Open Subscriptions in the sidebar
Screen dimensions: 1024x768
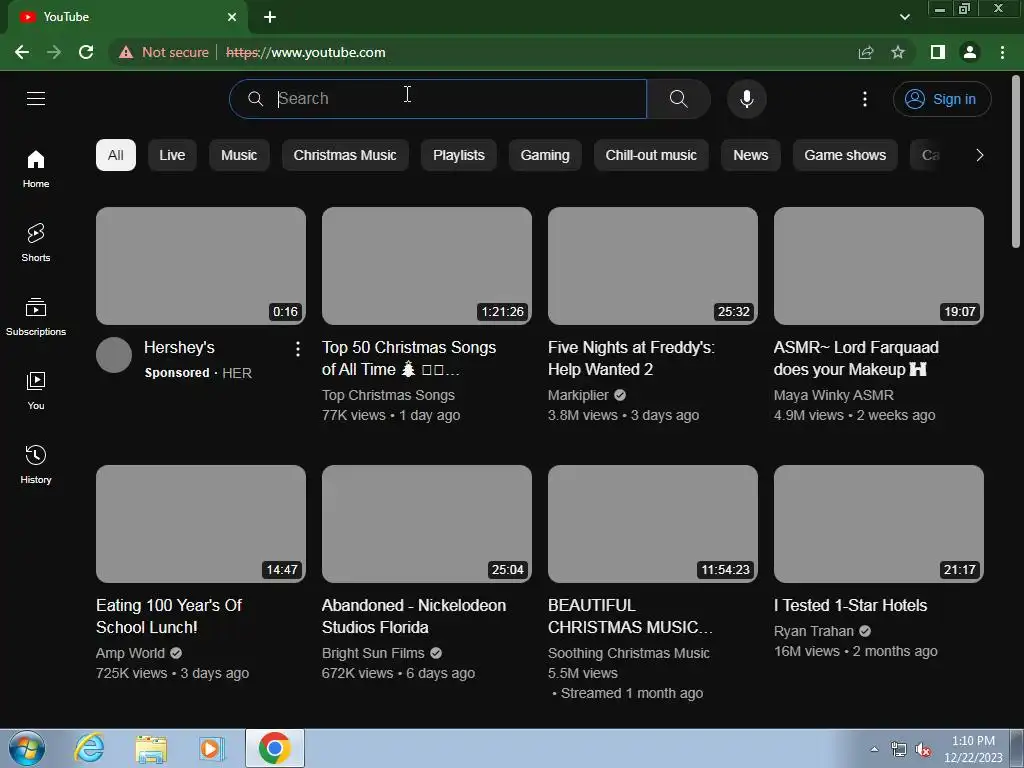(x=36, y=317)
